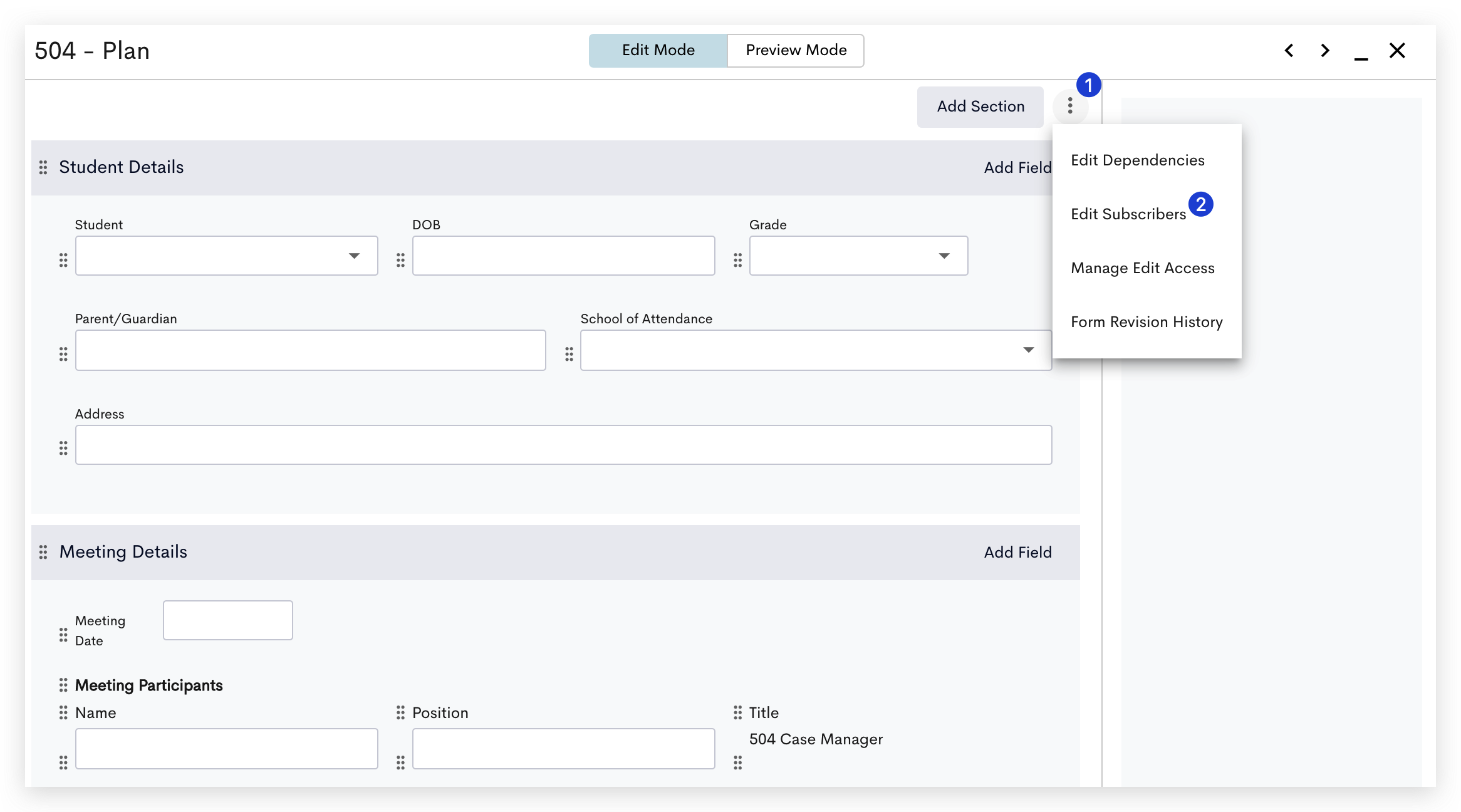
Task: Click the Add Section button
Action: pyautogui.click(x=980, y=107)
